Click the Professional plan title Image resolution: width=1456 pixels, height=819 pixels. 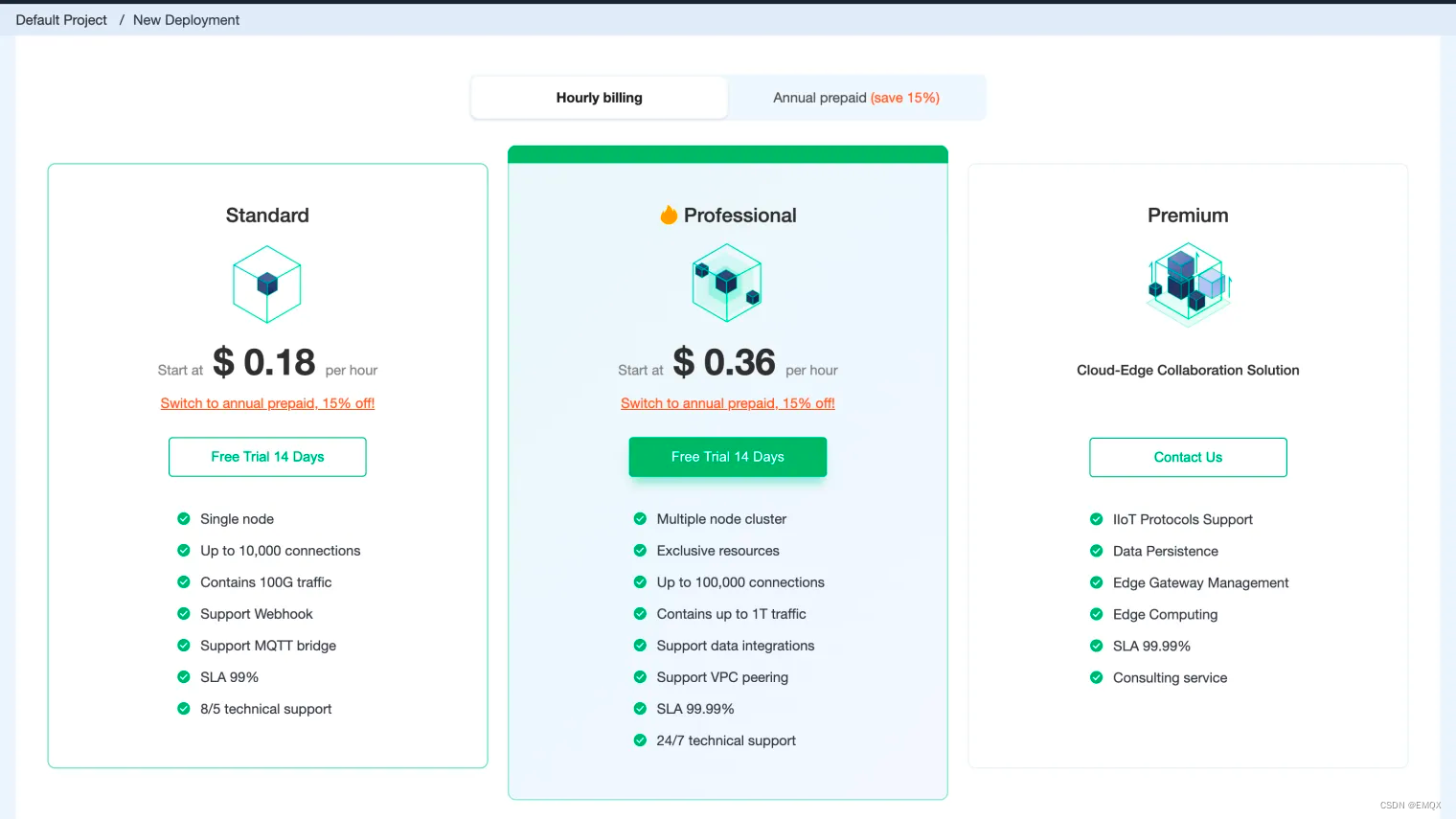739,216
